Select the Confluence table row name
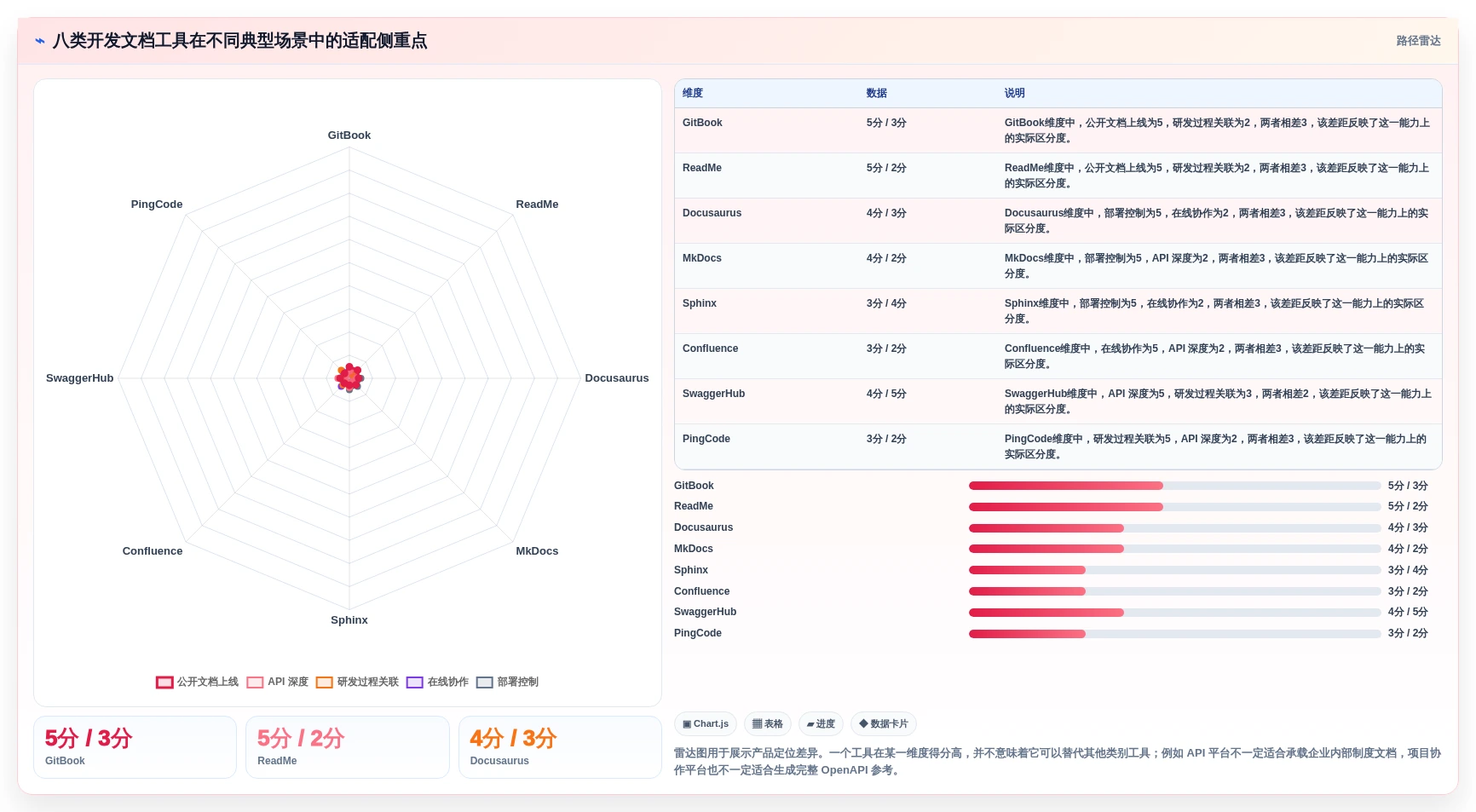The width and height of the screenshot is (1476, 812). [x=710, y=348]
